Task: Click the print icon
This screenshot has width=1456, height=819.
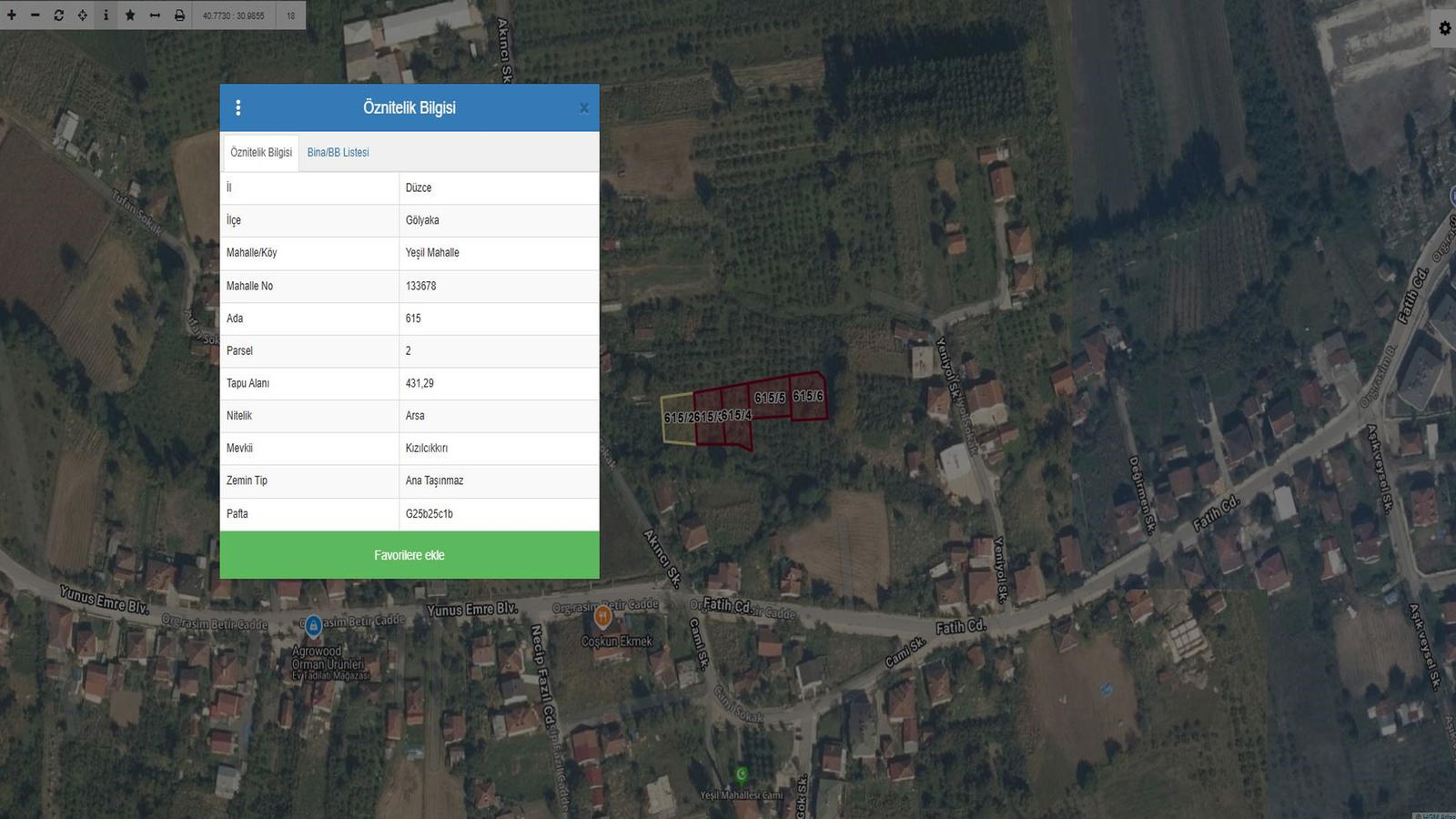Action: click(179, 15)
